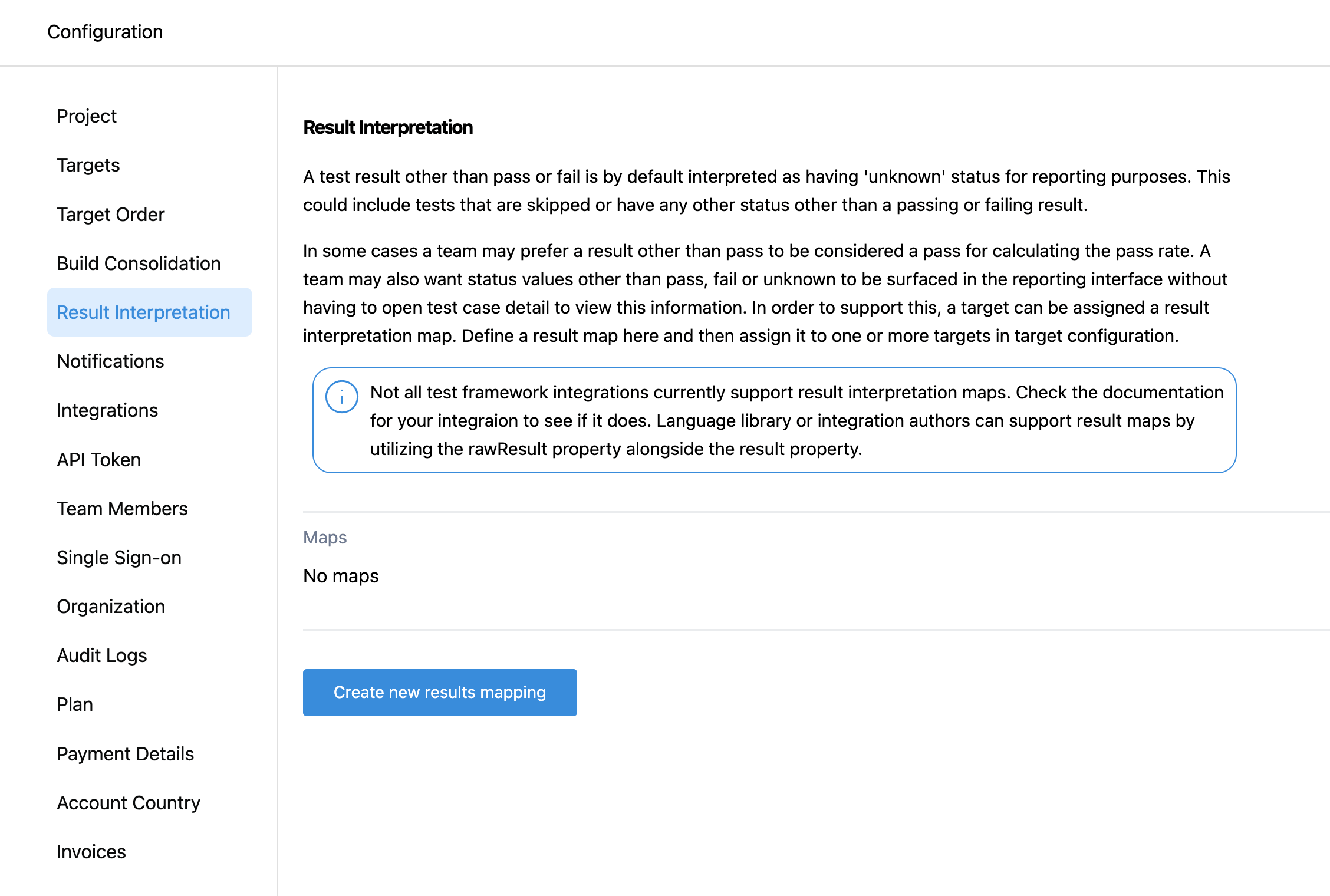Click the Configuration page title
The height and width of the screenshot is (896, 1330).
tap(105, 32)
